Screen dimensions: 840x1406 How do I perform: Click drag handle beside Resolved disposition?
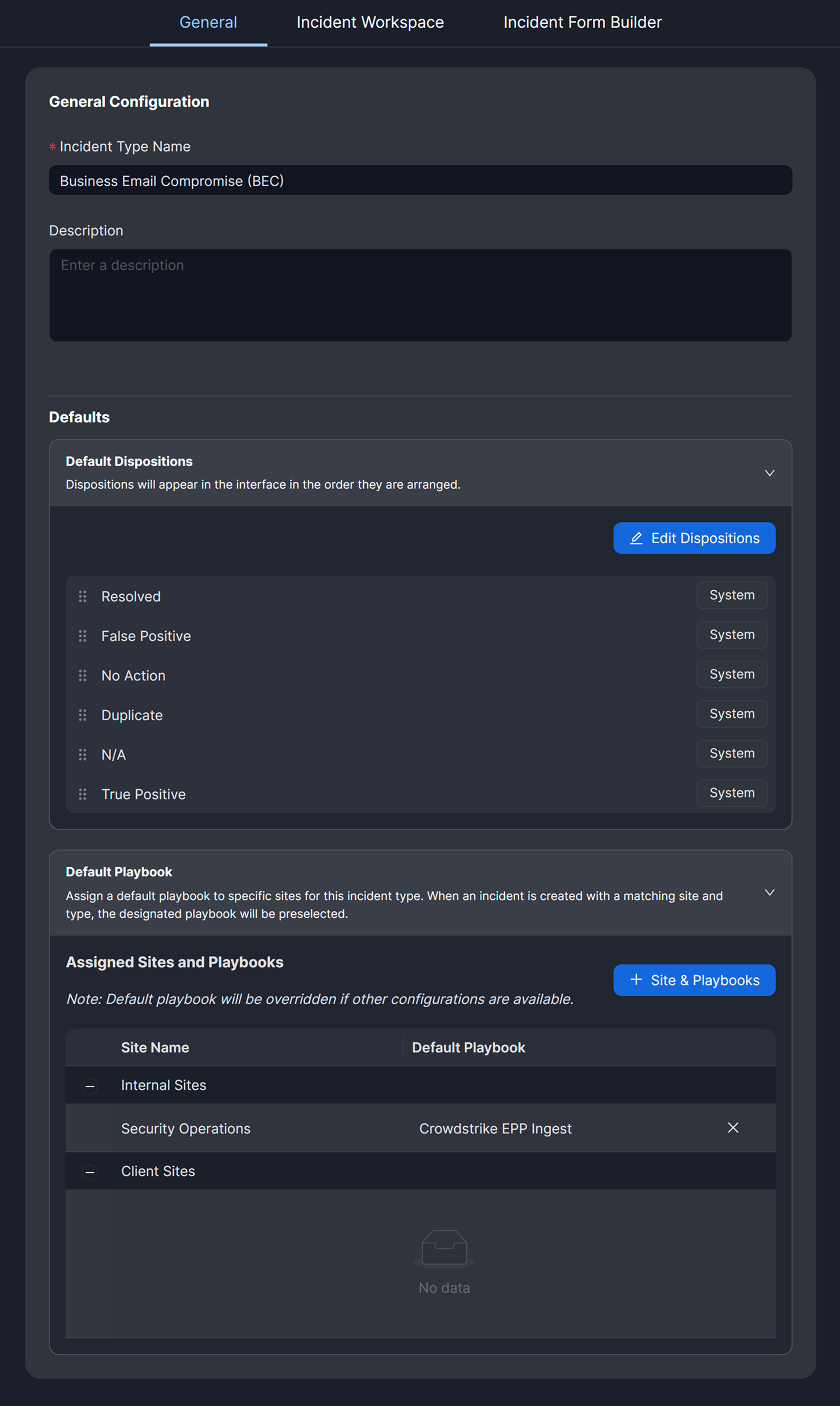click(x=83, y=596)
